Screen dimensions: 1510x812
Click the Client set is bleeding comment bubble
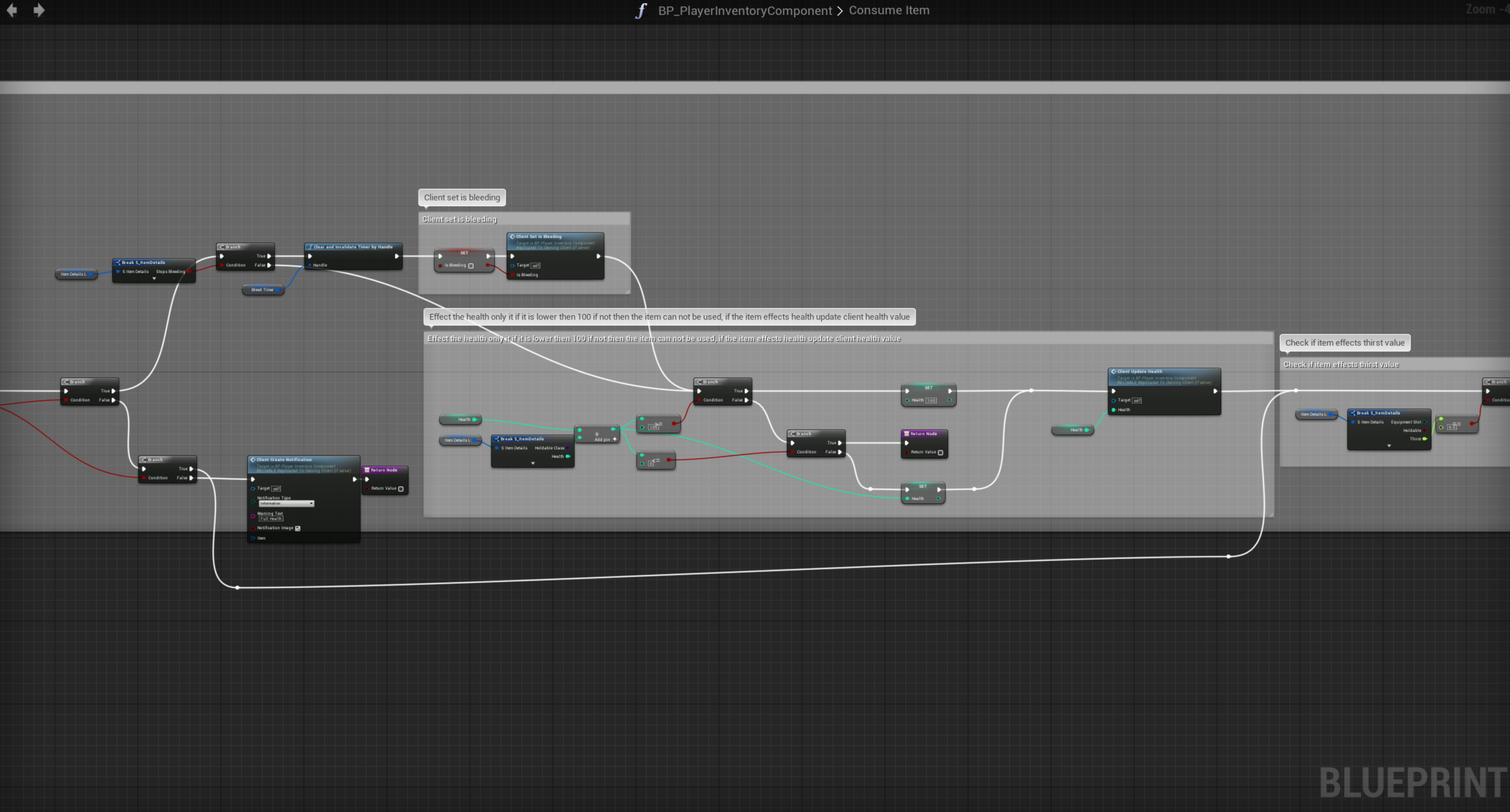[x=462, y=198]
